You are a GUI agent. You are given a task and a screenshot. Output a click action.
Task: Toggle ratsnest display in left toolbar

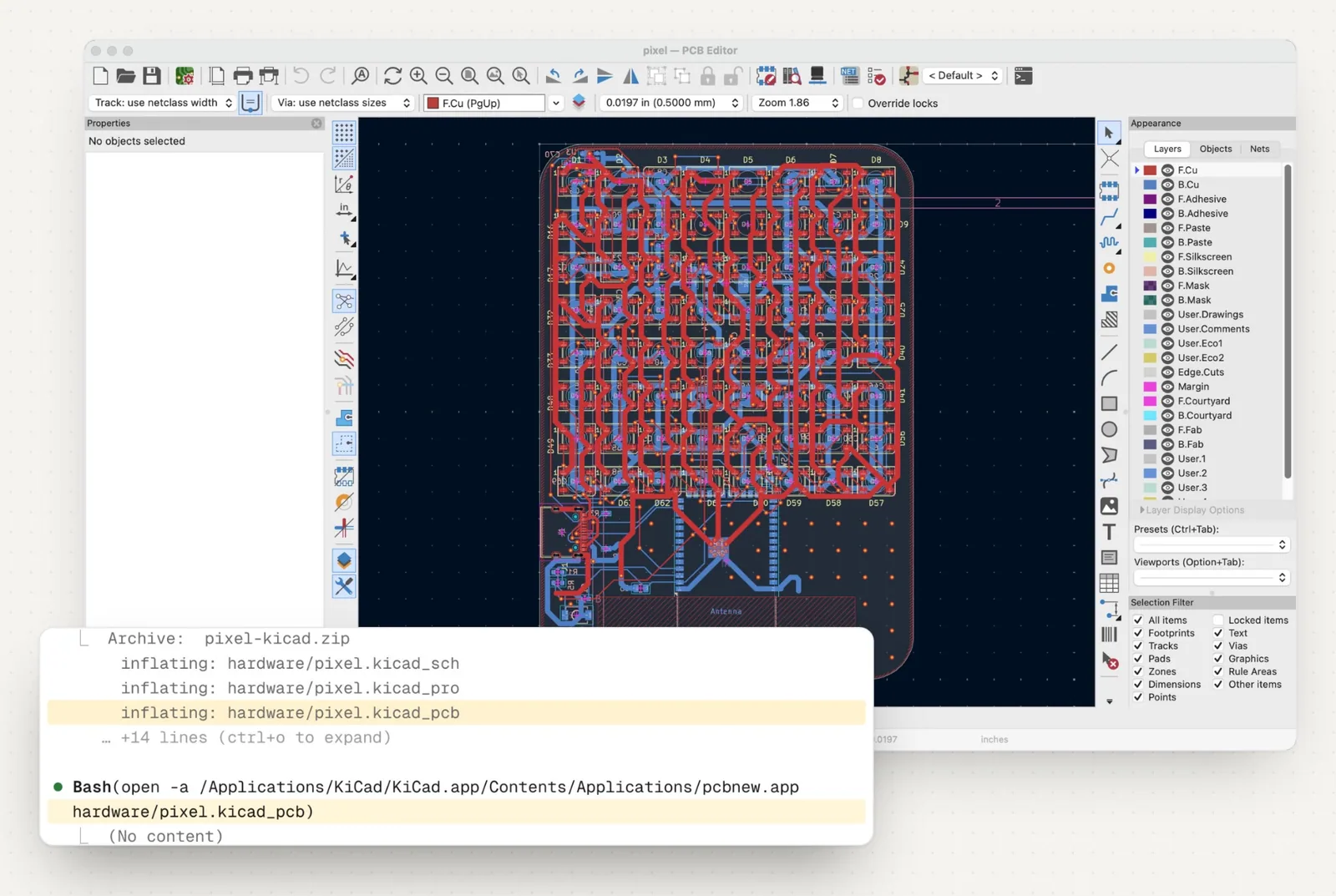(x=344, y=301)
